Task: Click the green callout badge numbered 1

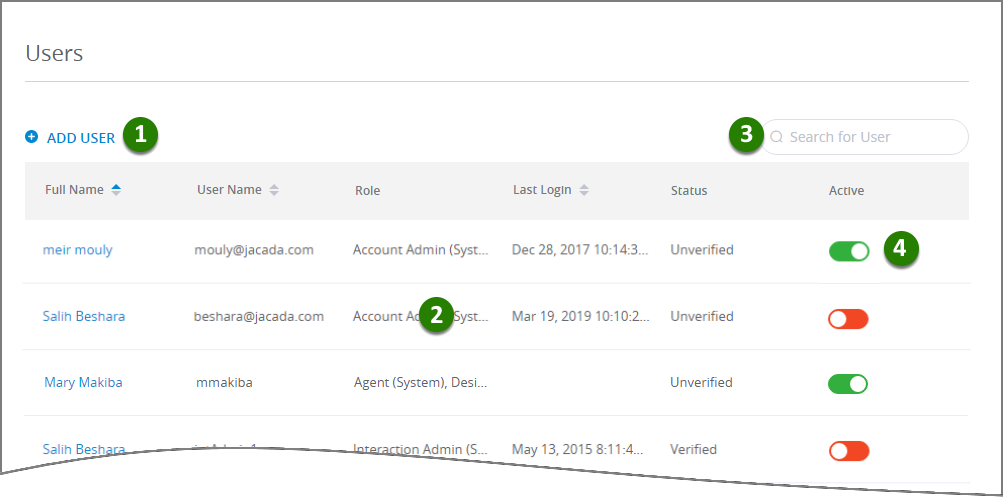Action: coord(140,135)
